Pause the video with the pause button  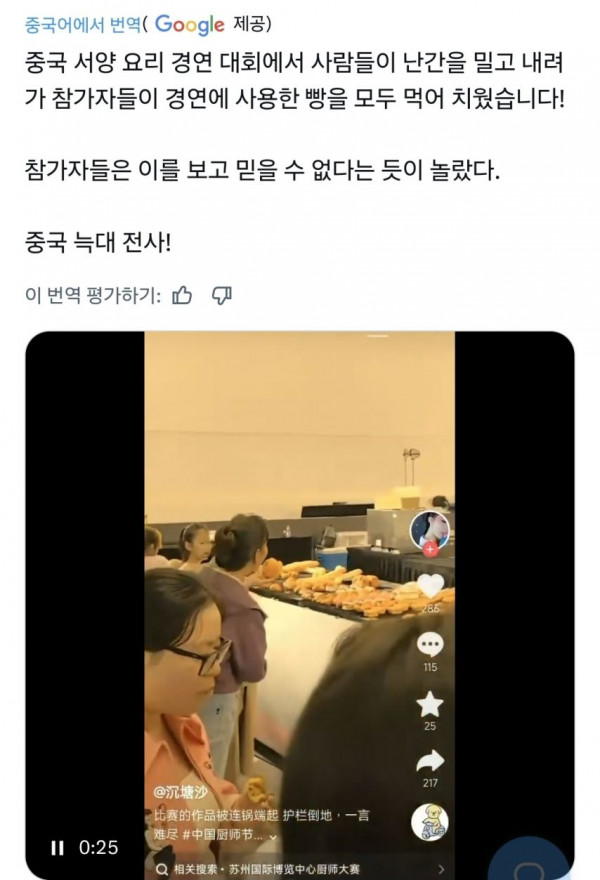click(x=57, y=847)
